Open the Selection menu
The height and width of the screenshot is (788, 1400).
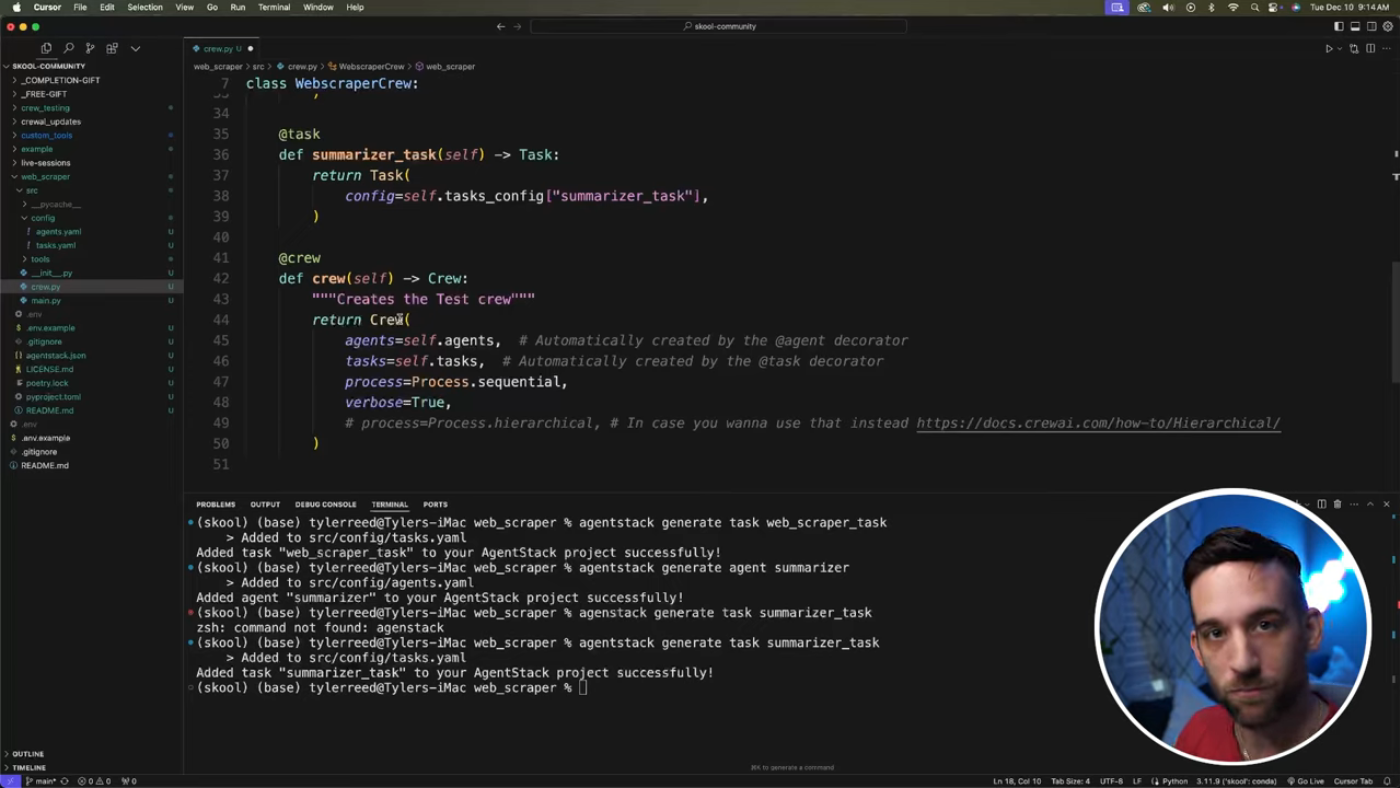click(145, 7)
